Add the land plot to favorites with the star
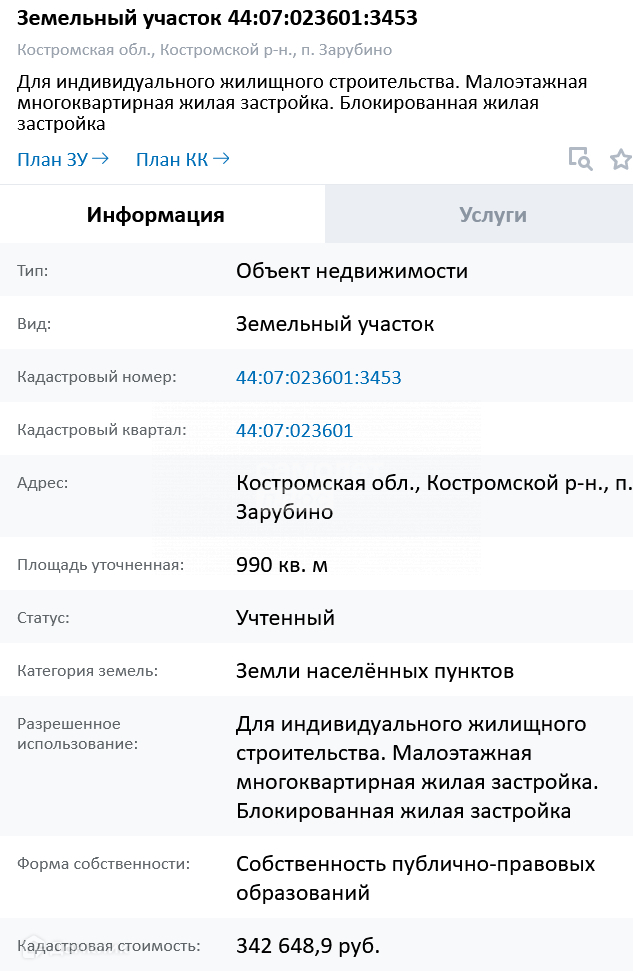Image resolution: width=633 pixels, height=974 pixels. (x=621, y=159)
